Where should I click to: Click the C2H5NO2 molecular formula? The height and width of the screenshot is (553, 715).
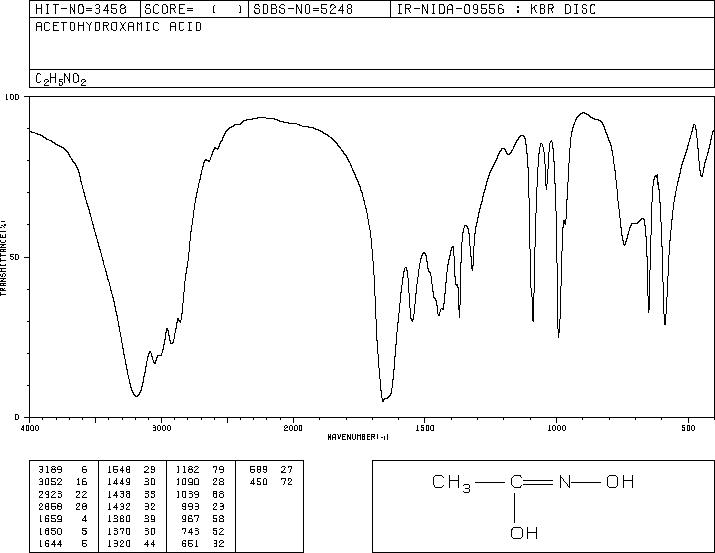pos(61,79)
